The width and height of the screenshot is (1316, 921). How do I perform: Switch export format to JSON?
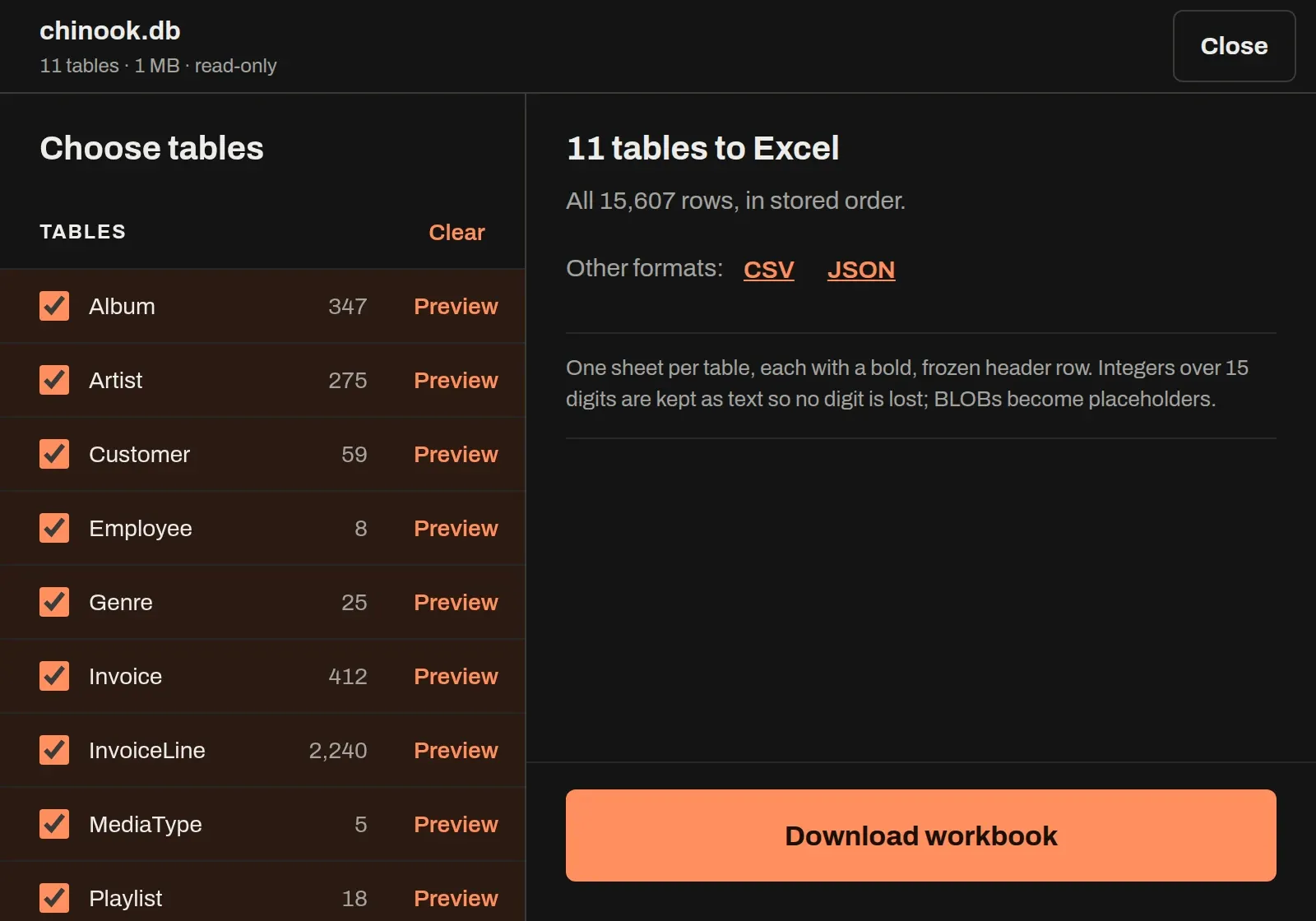[x=861, y=270]
